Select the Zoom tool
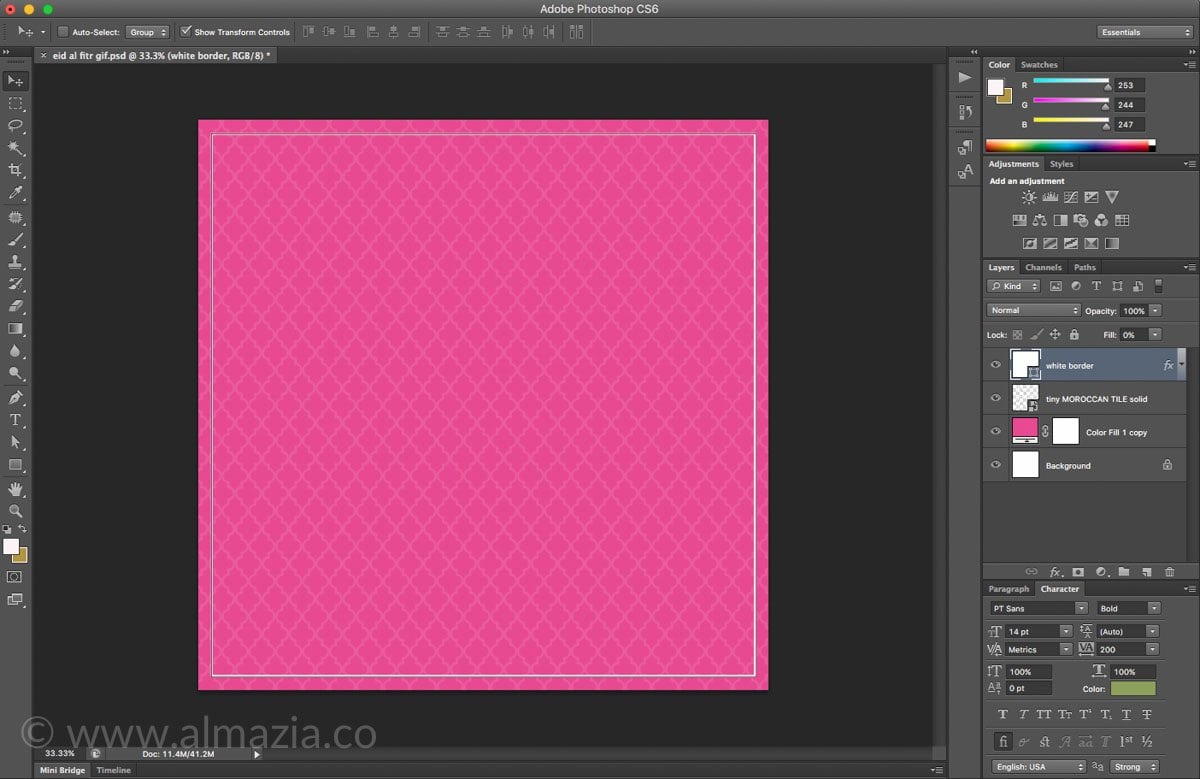 [16, 511]
